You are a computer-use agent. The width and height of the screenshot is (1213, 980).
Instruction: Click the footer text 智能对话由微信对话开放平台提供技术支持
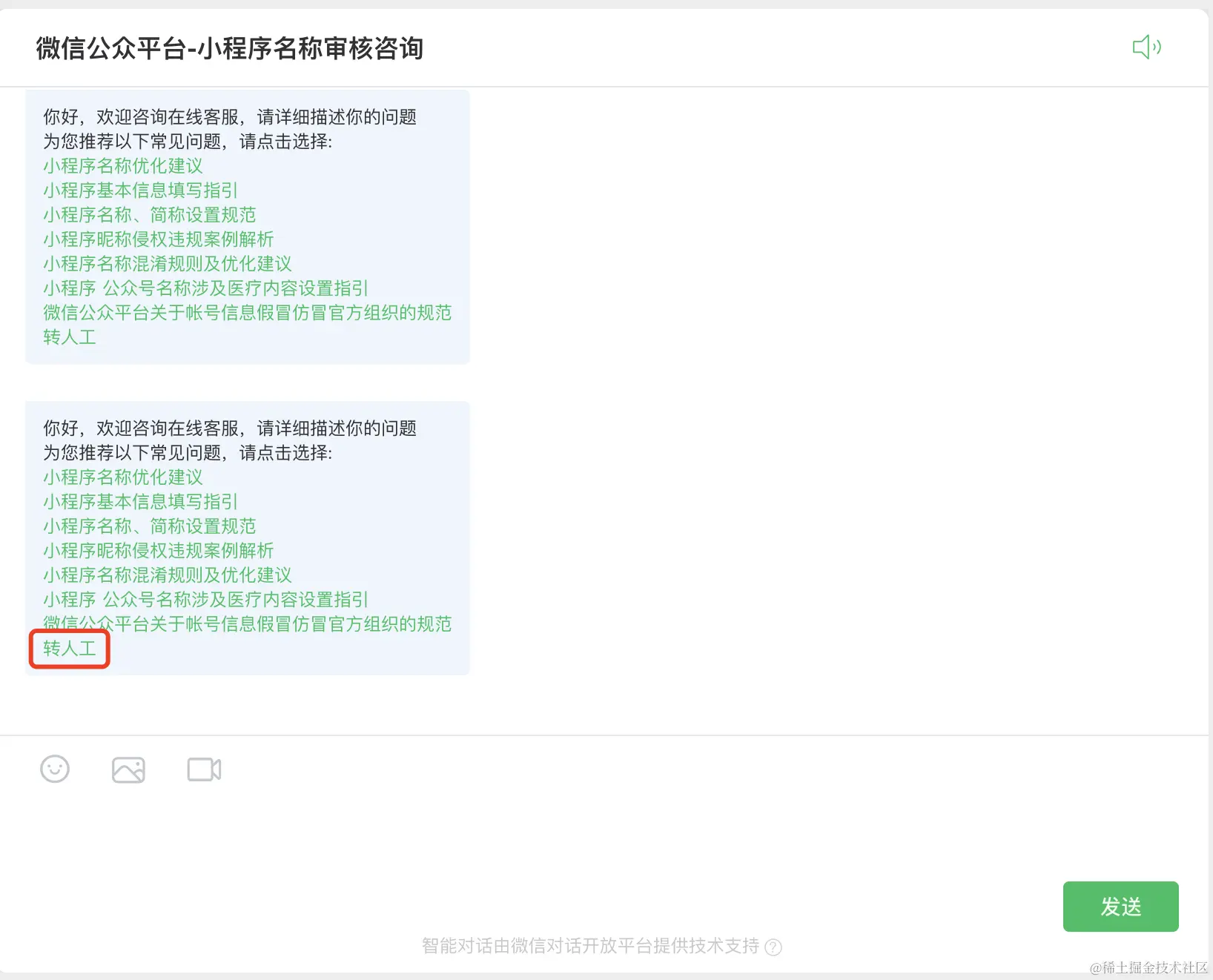point(591,946)
